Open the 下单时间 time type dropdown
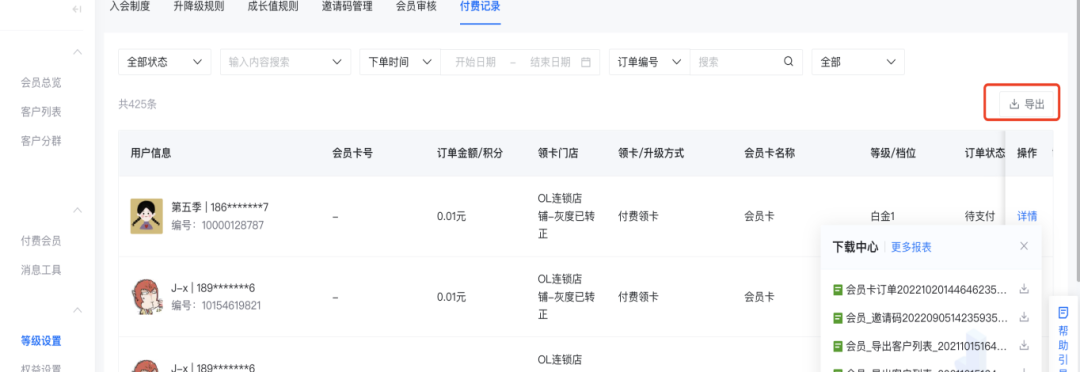The image size is (1080, 372). click(x=399, y=62)
